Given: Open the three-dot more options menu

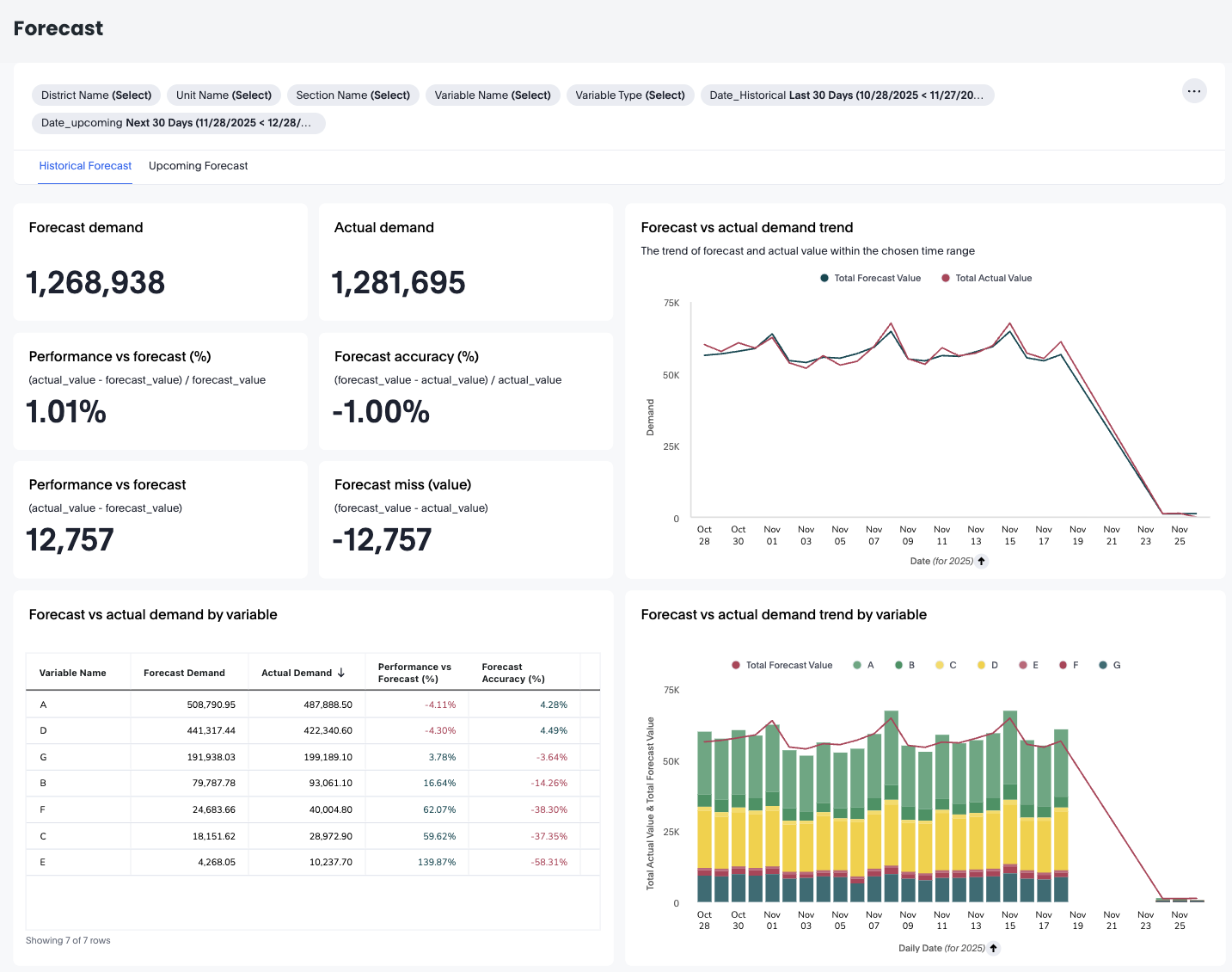Looking at the screenshot, I should (x=1194, y=91).
